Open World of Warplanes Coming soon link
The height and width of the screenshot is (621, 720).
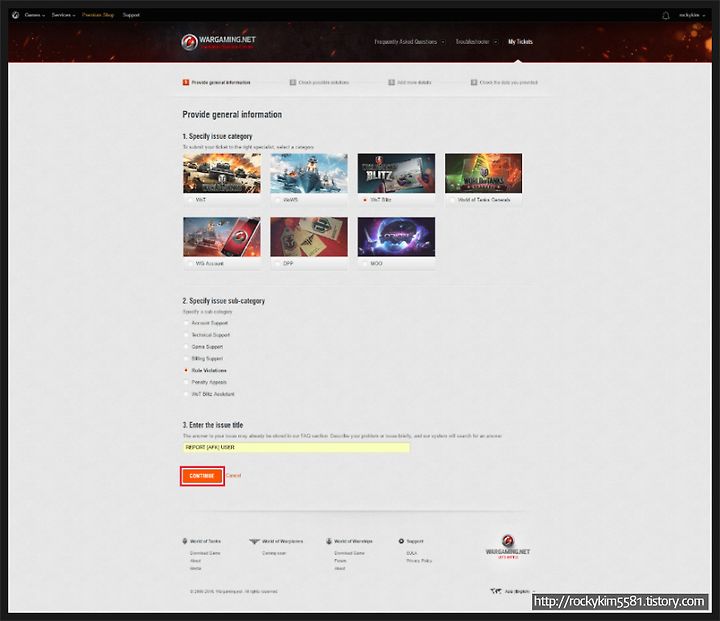[x=274, y=553]
